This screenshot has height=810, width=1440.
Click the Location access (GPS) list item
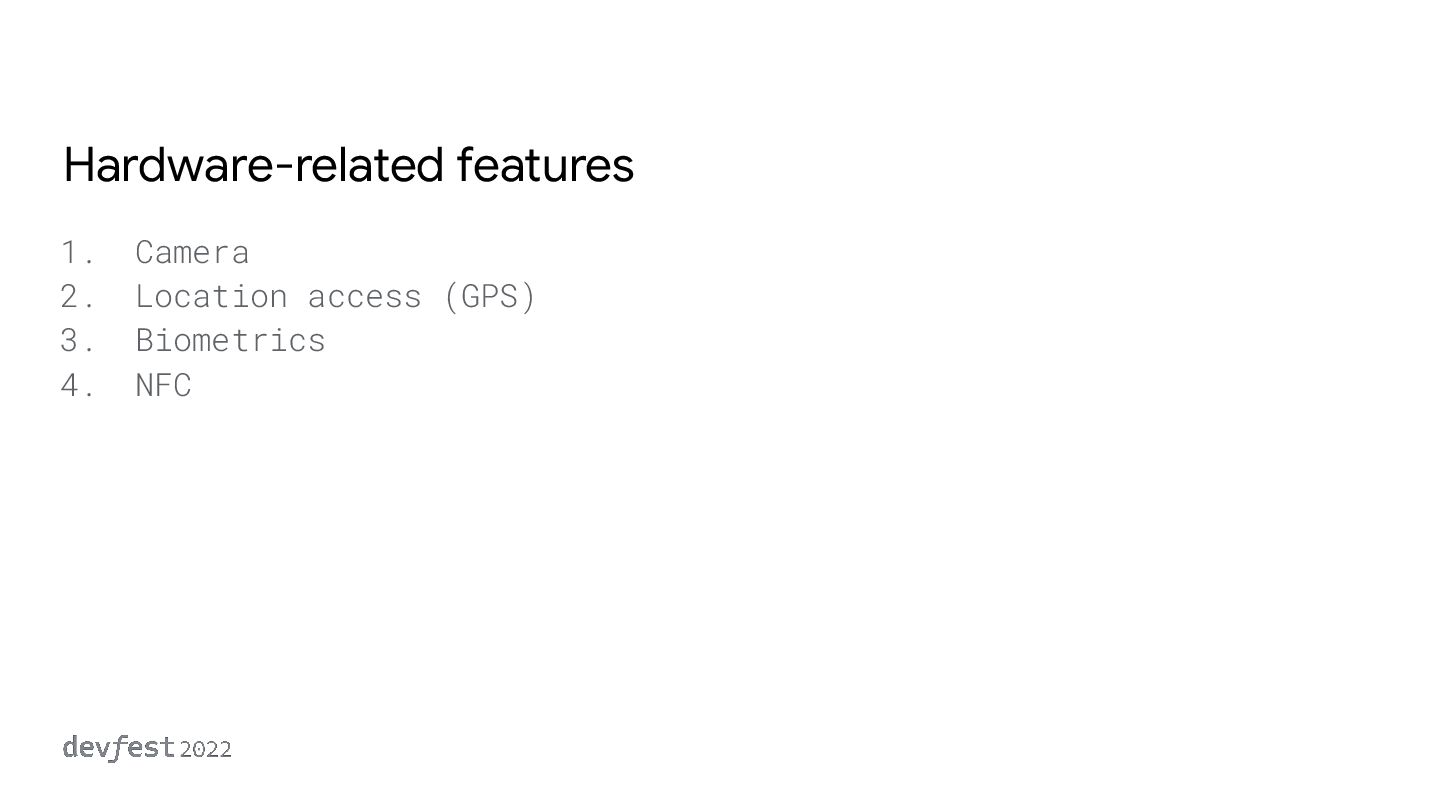tap(336, 296)
